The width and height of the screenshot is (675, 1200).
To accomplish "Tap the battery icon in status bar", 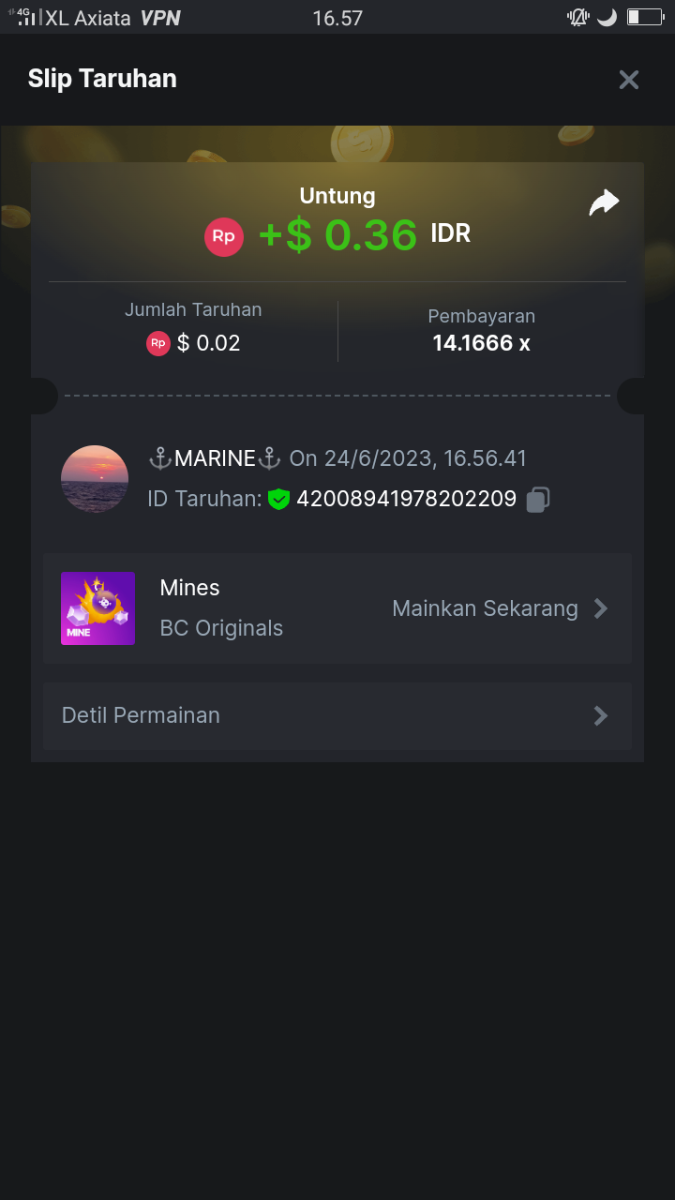I will pos(645,18).
